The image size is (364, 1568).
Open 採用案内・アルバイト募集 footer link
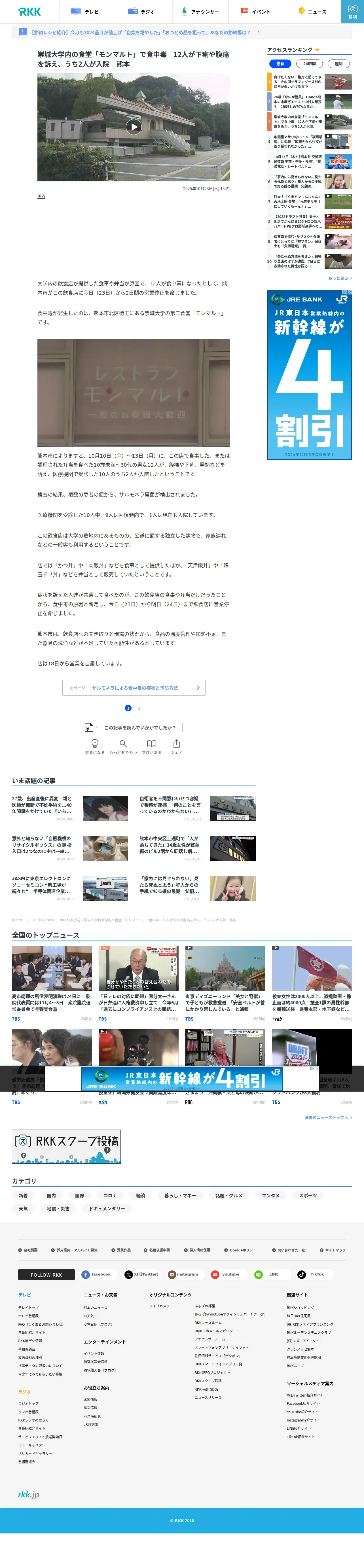pyautogui.click(x=74, y=1250)
